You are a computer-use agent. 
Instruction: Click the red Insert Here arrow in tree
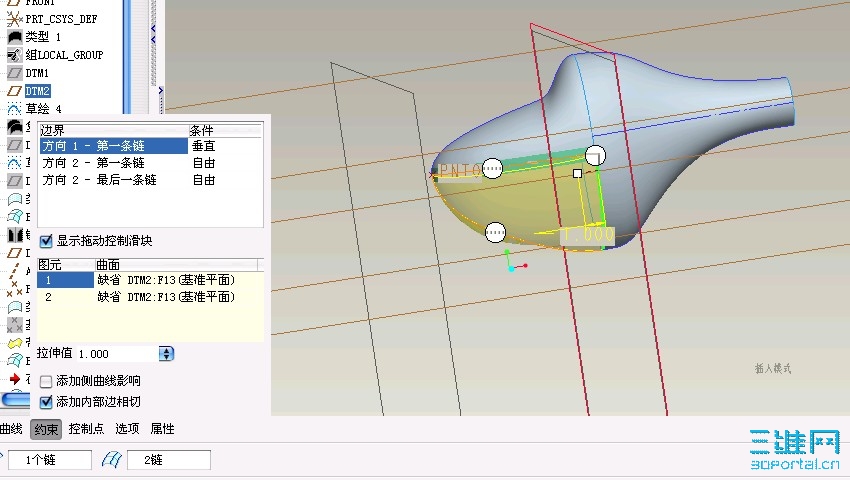pyautogui.click(x=15, y=379)
